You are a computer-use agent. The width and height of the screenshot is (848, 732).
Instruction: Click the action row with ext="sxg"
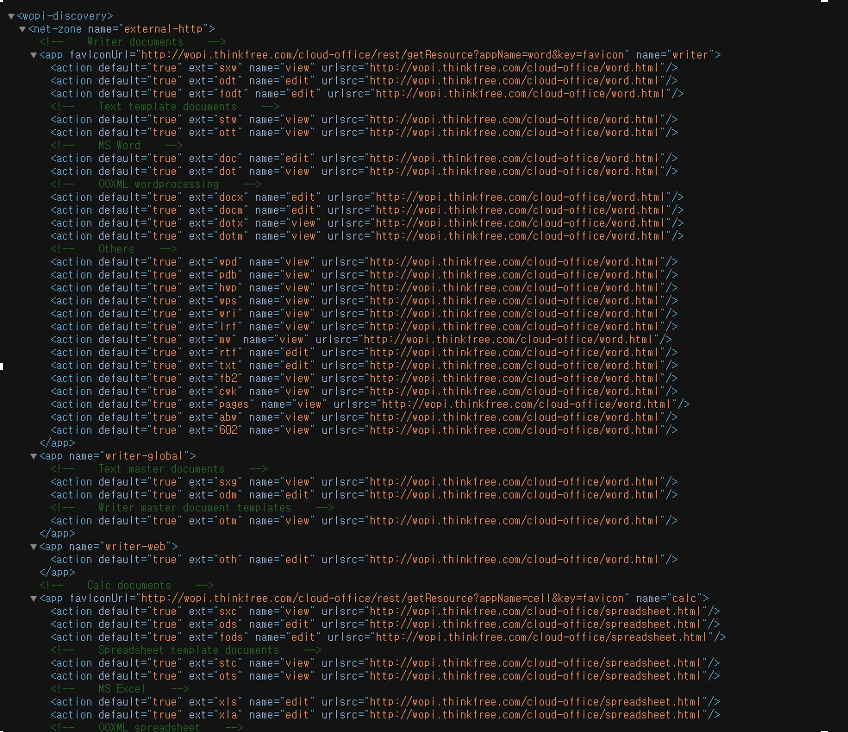click(364, 483)
